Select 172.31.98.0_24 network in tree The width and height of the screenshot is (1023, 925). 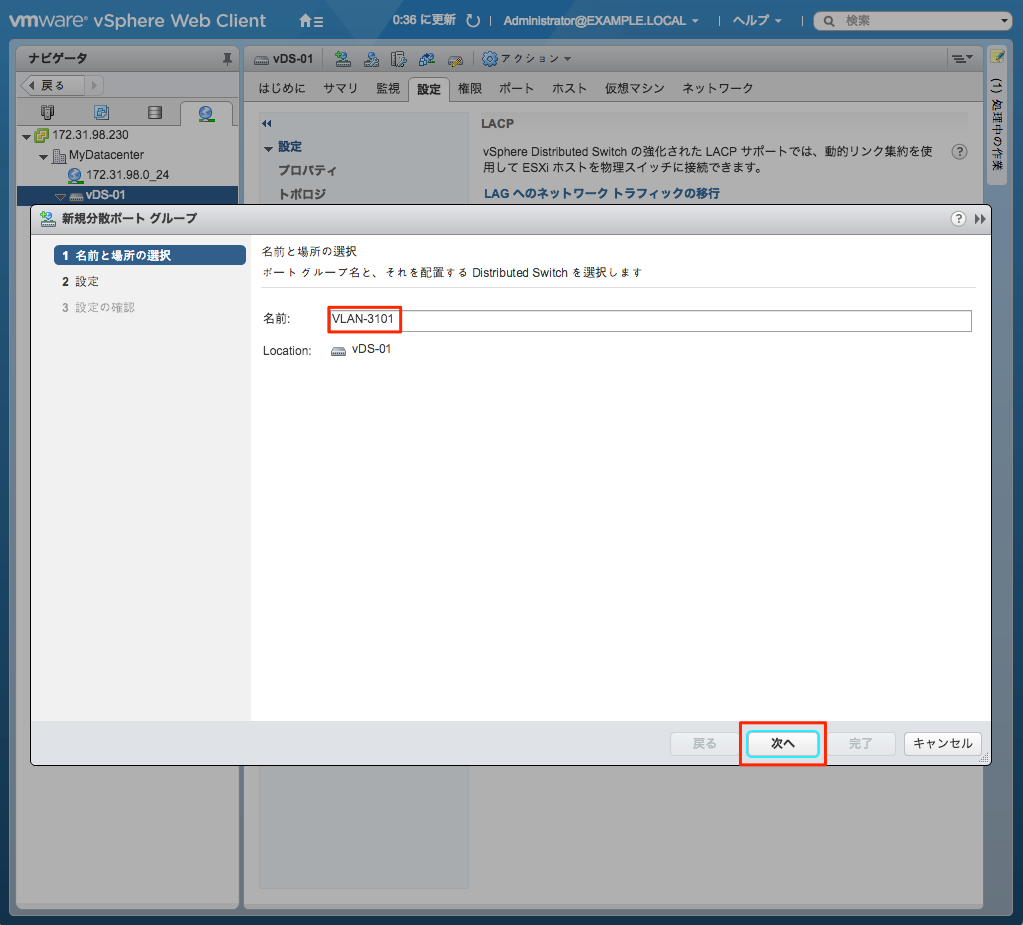click(127, 175)
